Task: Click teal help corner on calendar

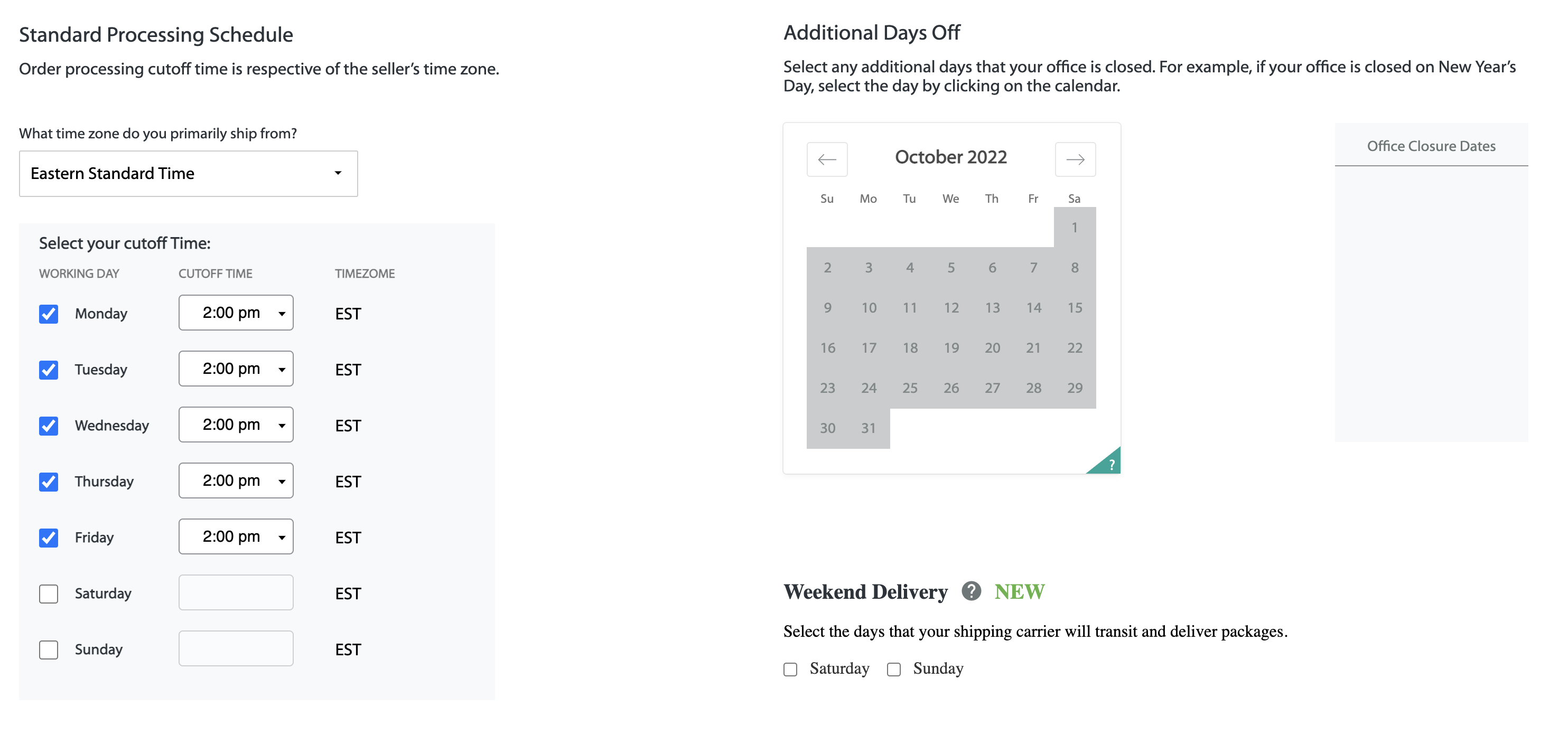Action: pos(1107,462)
